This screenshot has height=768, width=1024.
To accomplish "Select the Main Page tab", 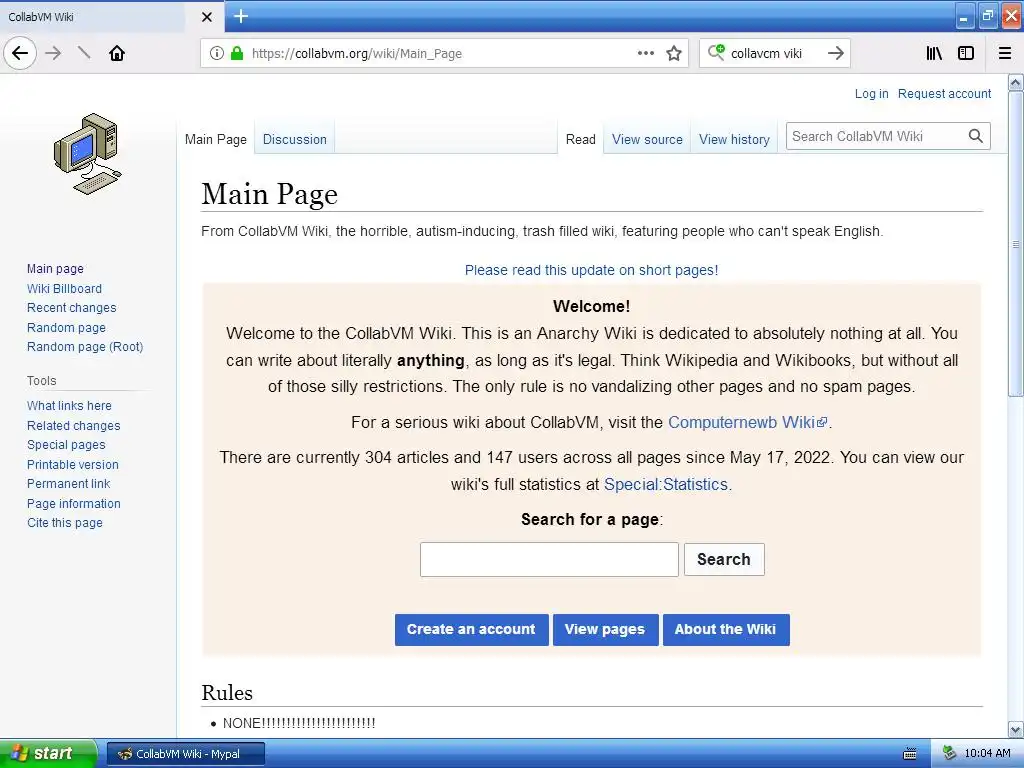I will 216,139.
